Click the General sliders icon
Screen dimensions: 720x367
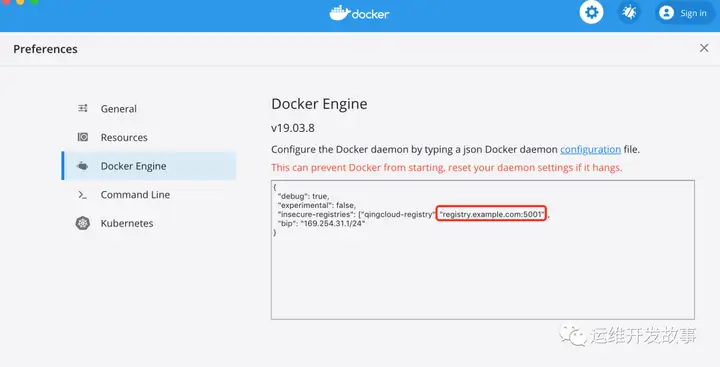point(83,108)
